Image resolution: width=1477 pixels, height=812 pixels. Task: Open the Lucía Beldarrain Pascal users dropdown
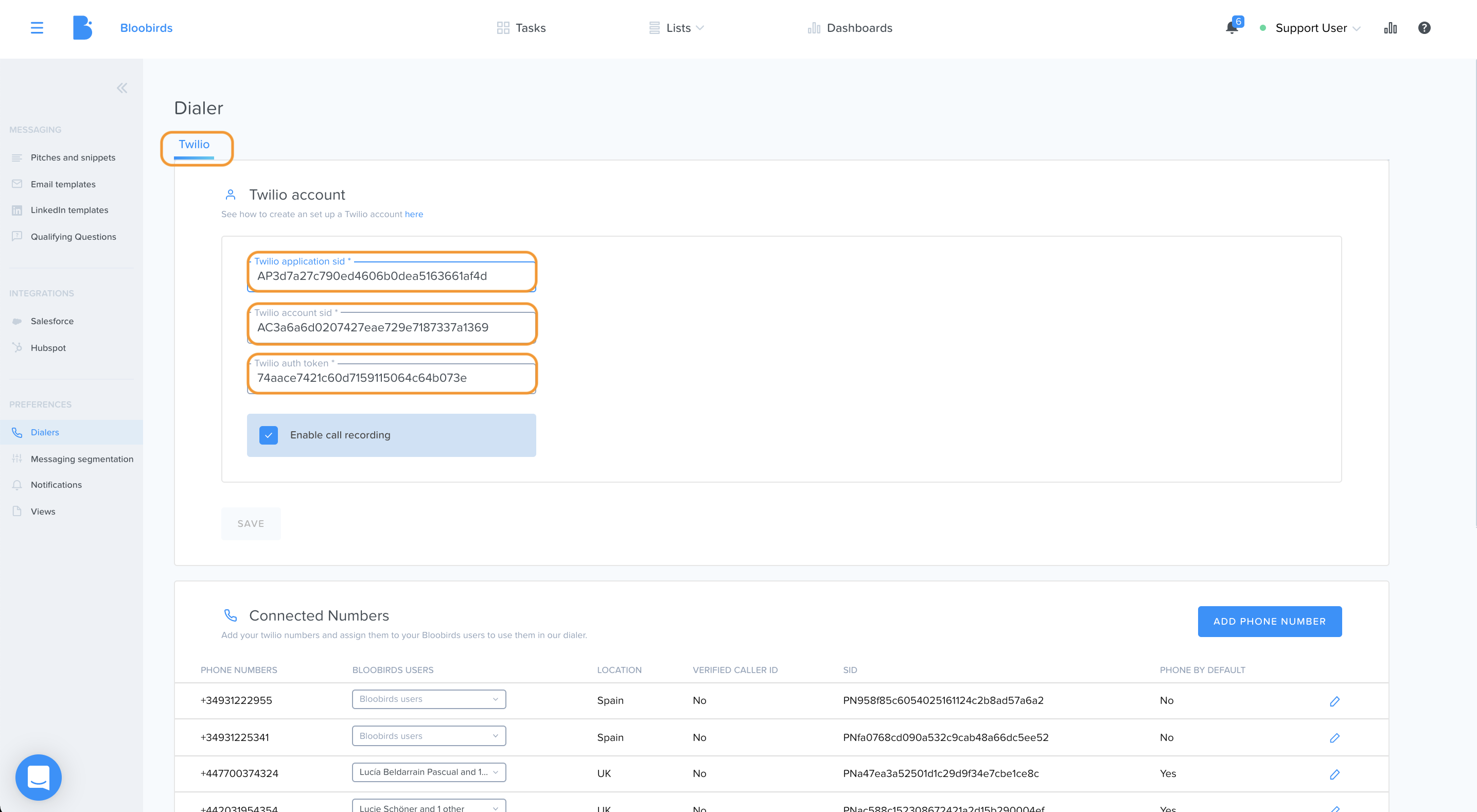coord(429,772)
